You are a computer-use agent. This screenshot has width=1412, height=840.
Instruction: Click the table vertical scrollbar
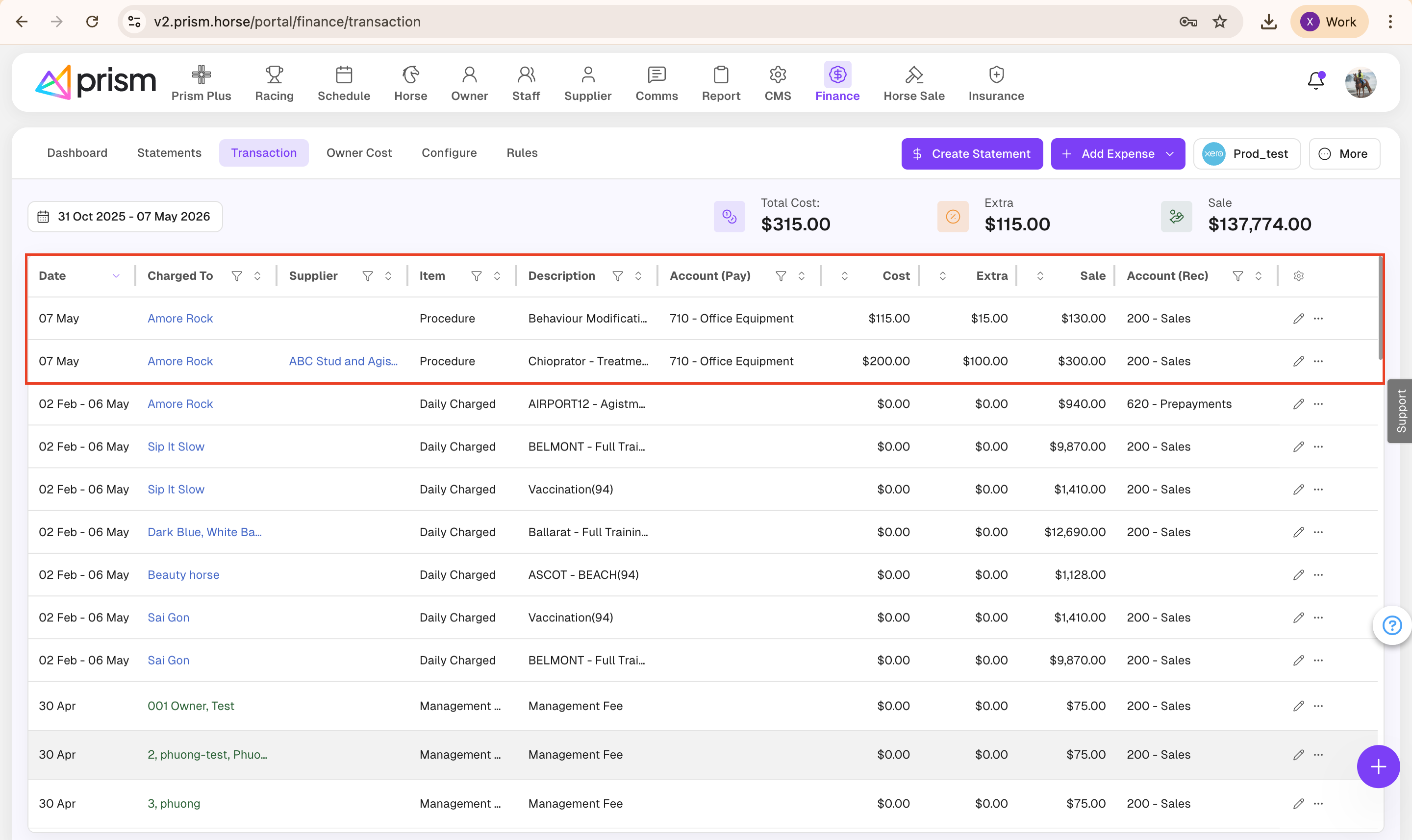tap(1380, 308)
